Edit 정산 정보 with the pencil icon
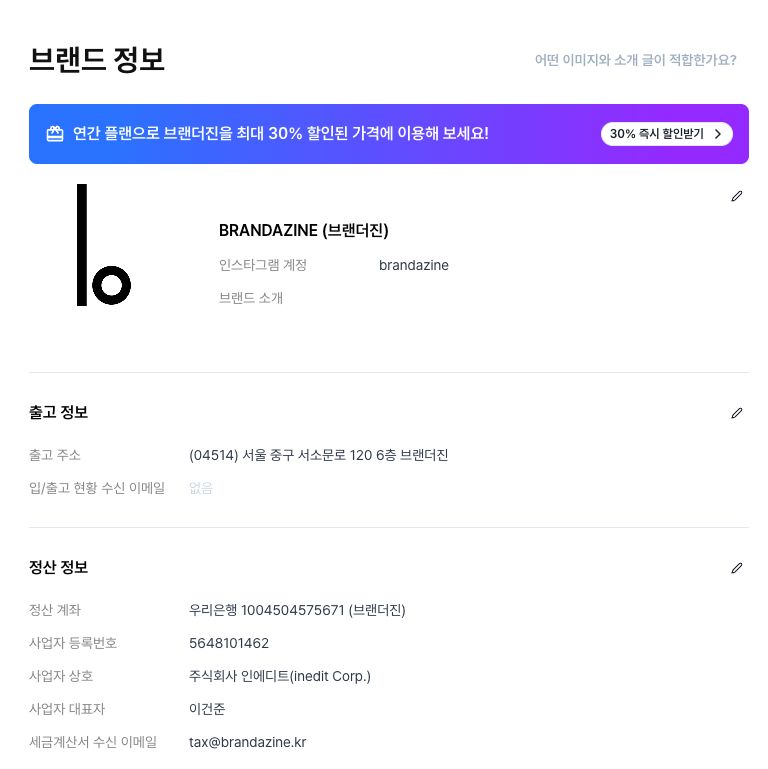This screenshot has height=769, width=768. pos(737,568)
